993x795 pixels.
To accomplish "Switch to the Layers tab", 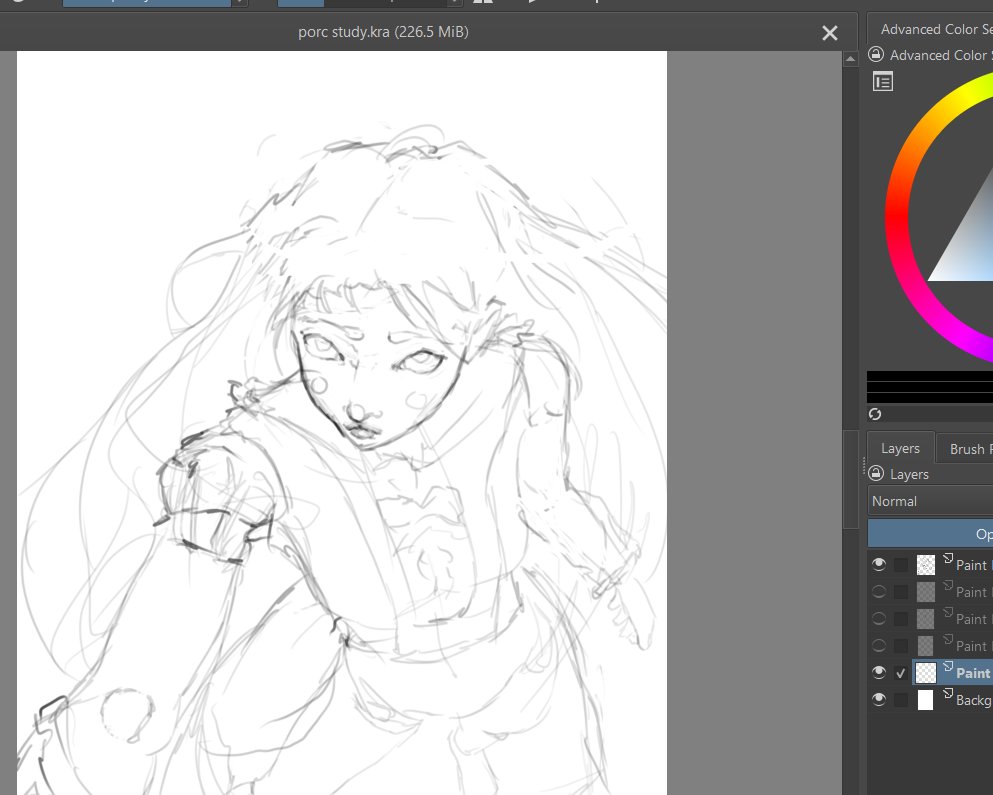I will (900, 448).
